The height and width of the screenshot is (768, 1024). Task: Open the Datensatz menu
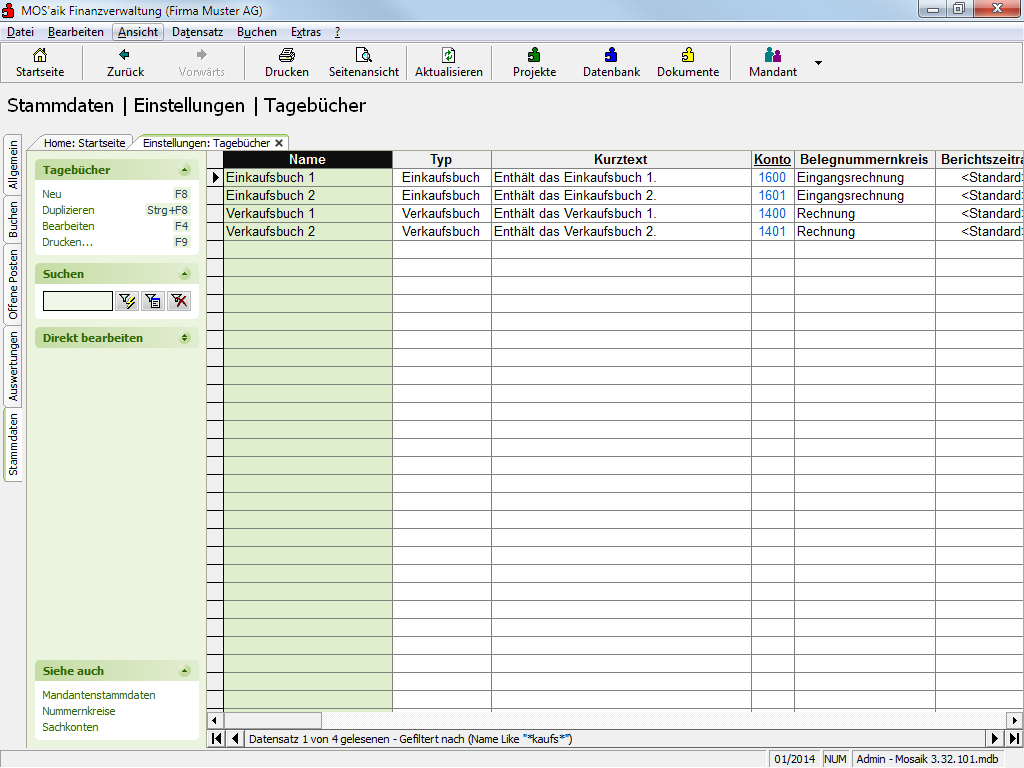[x=197, y=32]
